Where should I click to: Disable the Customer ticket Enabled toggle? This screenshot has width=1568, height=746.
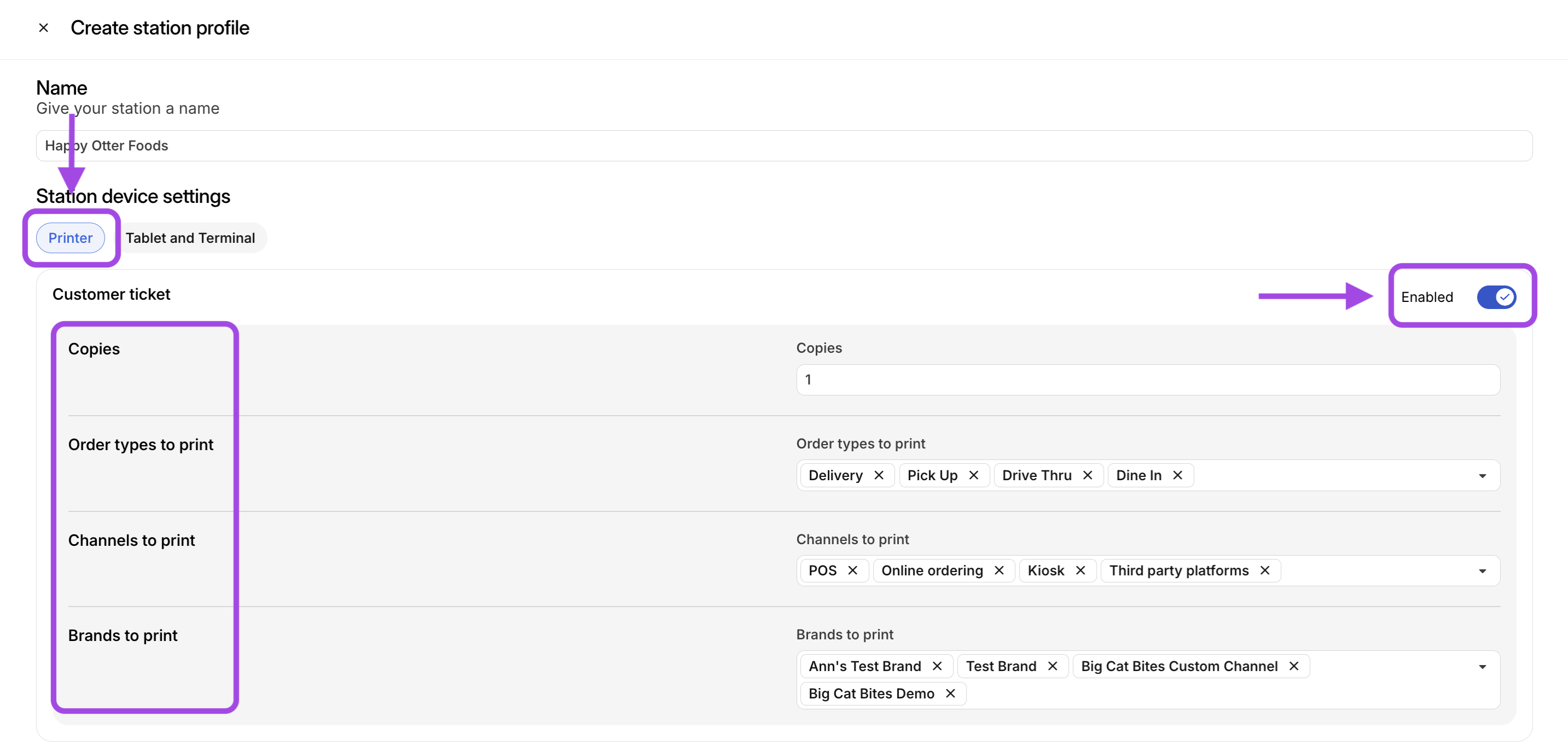1496,297
